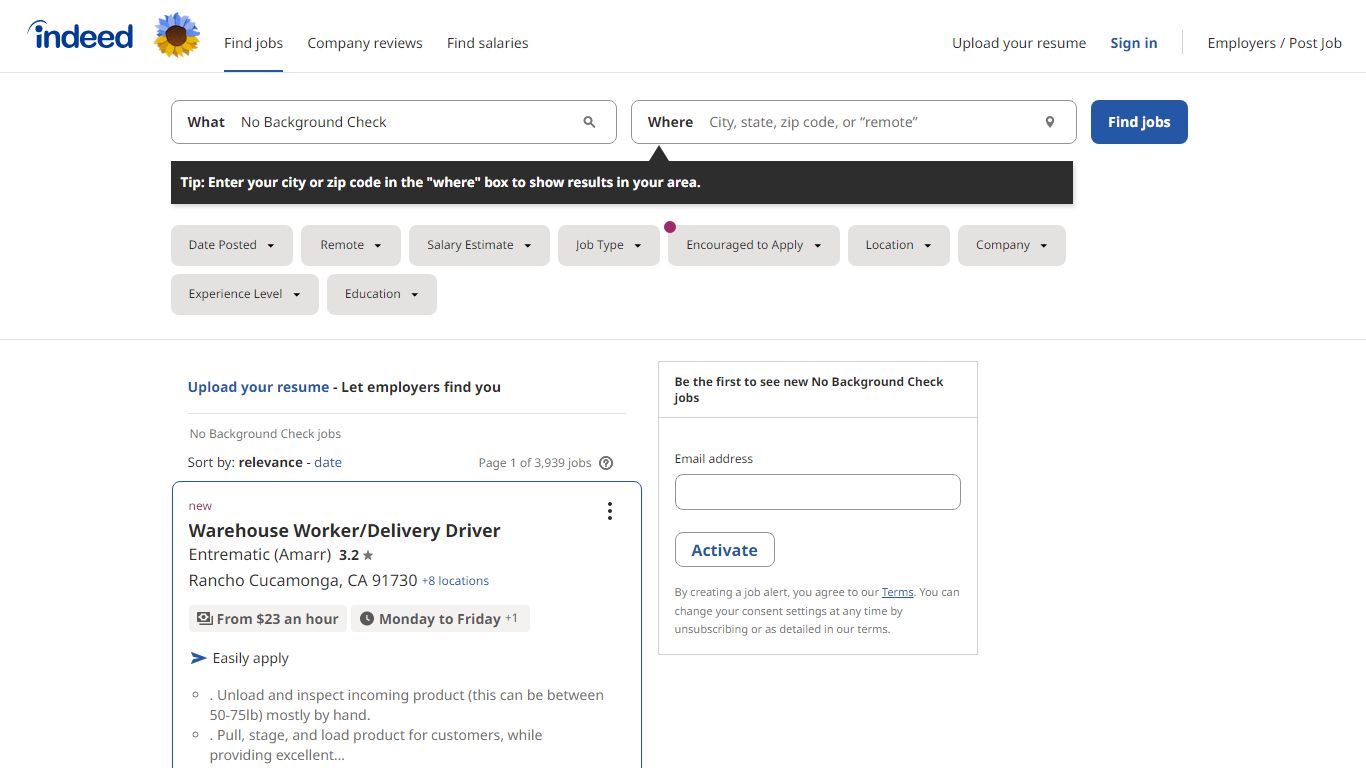The height and width of the screenshot is (768, 1366).
Task: Click the Activate job alert button
Action: 725,550
